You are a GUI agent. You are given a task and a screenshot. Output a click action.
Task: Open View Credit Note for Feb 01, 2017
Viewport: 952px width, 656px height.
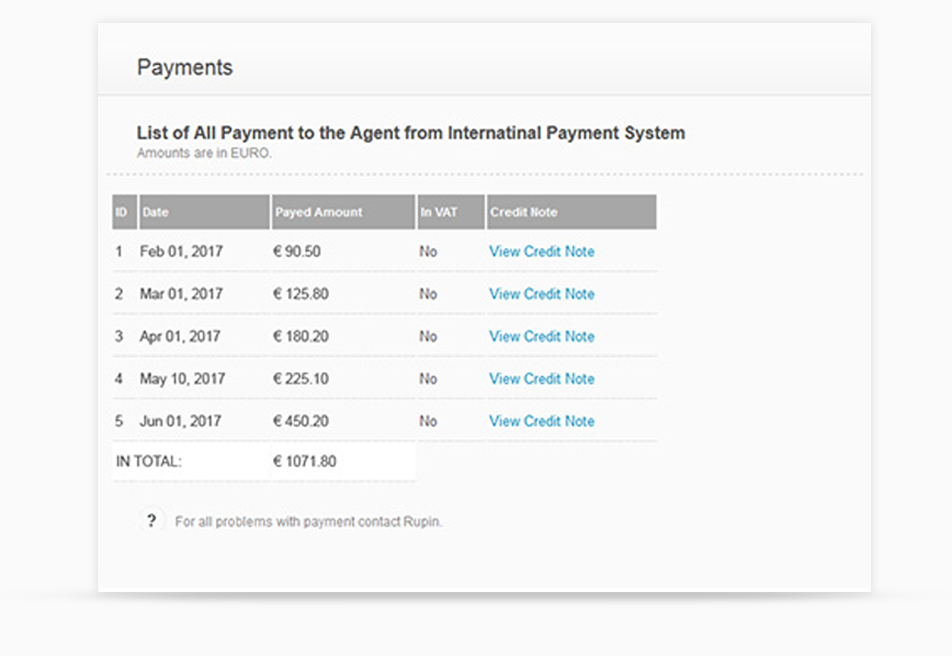click(542, 251)
